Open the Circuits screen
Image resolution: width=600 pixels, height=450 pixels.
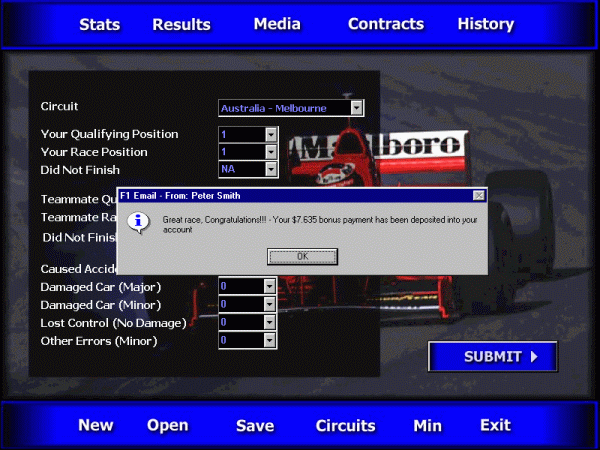click(345, 426)
